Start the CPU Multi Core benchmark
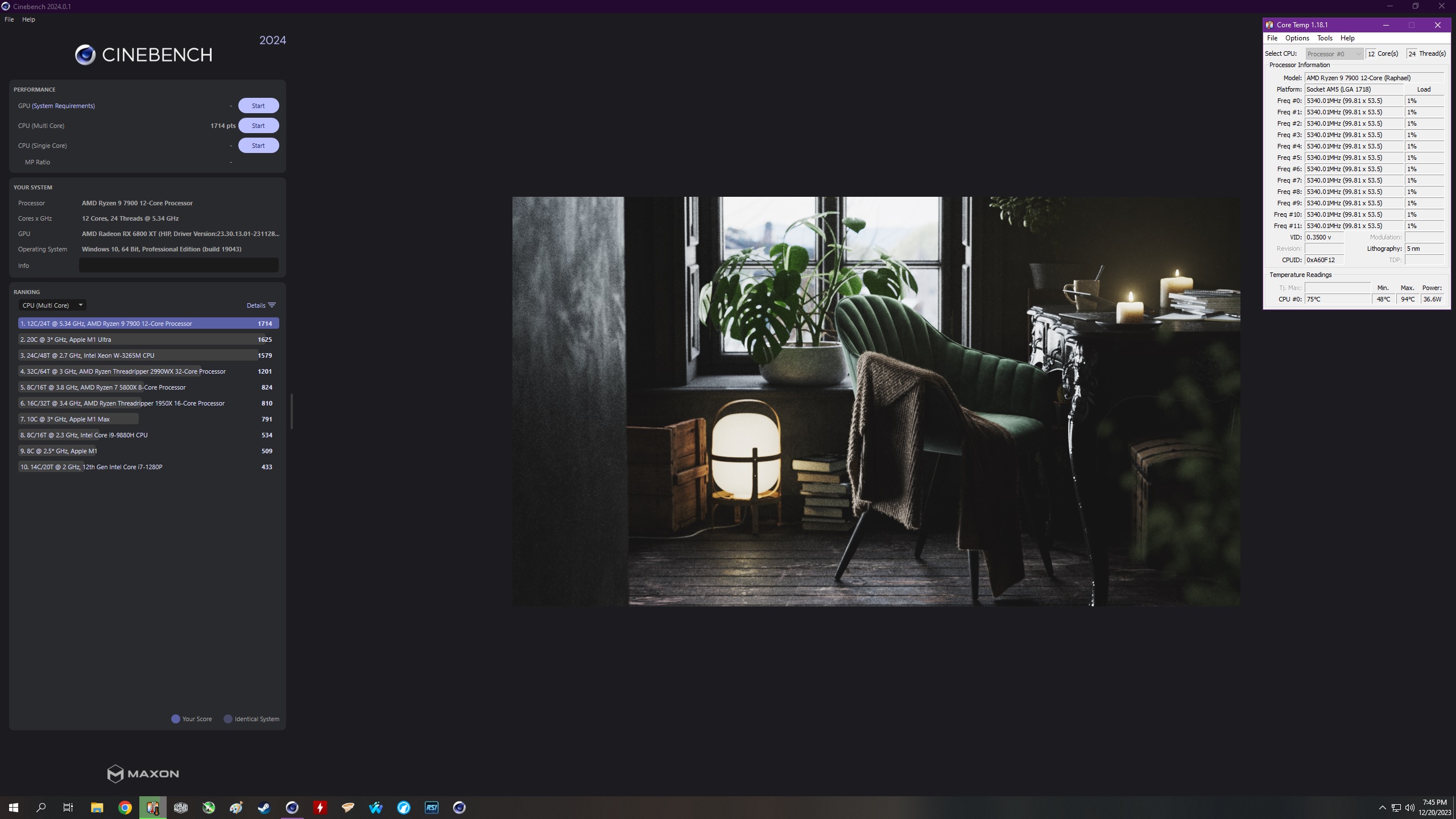This screenshot has height=819, width=1456. (x=258, y=125)
